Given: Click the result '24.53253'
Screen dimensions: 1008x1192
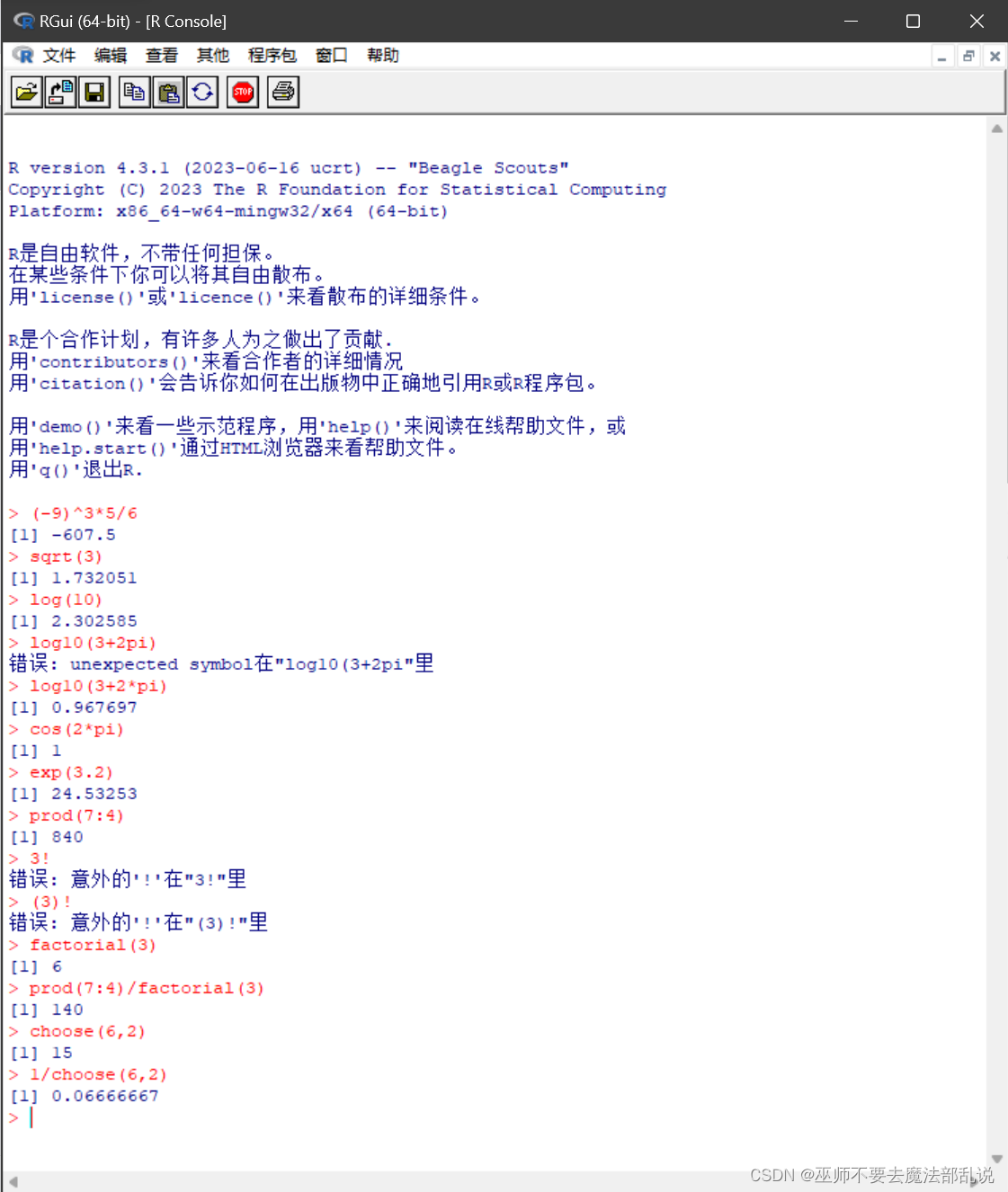Looking at the screenshot, I should pyautogui.click(x=94, y=794).
